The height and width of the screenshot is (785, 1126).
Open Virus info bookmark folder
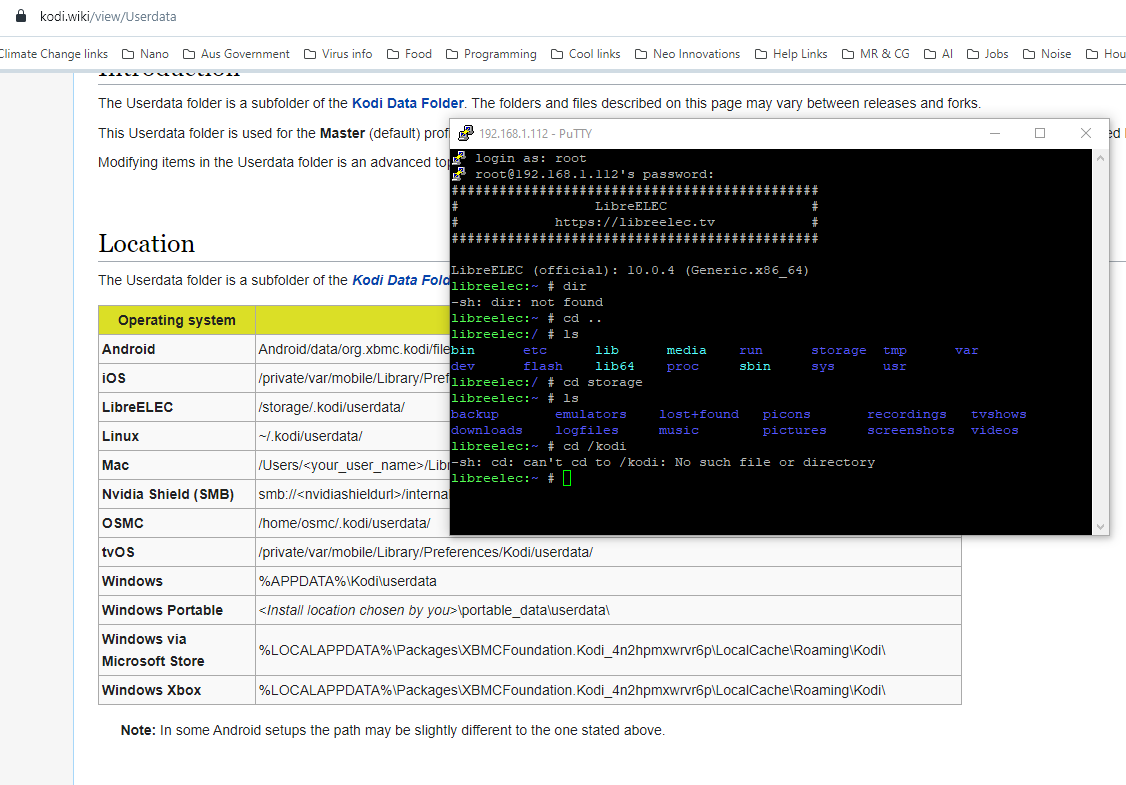pyautogui.click(x=338, y=54)
